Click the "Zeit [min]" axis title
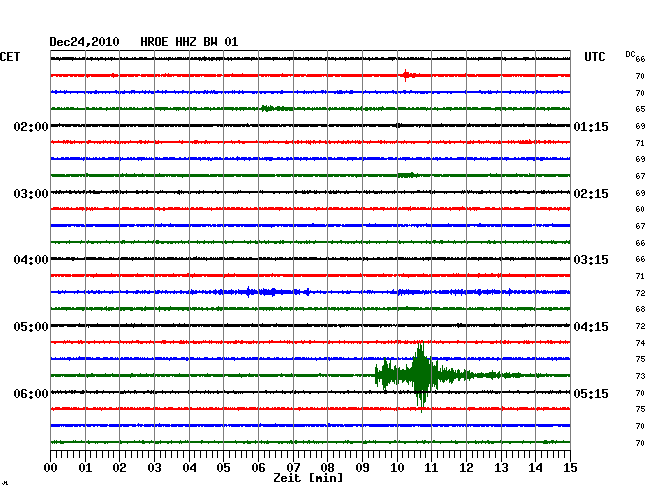The width and height of the screenshot is (650, 494). pos(308,478)
